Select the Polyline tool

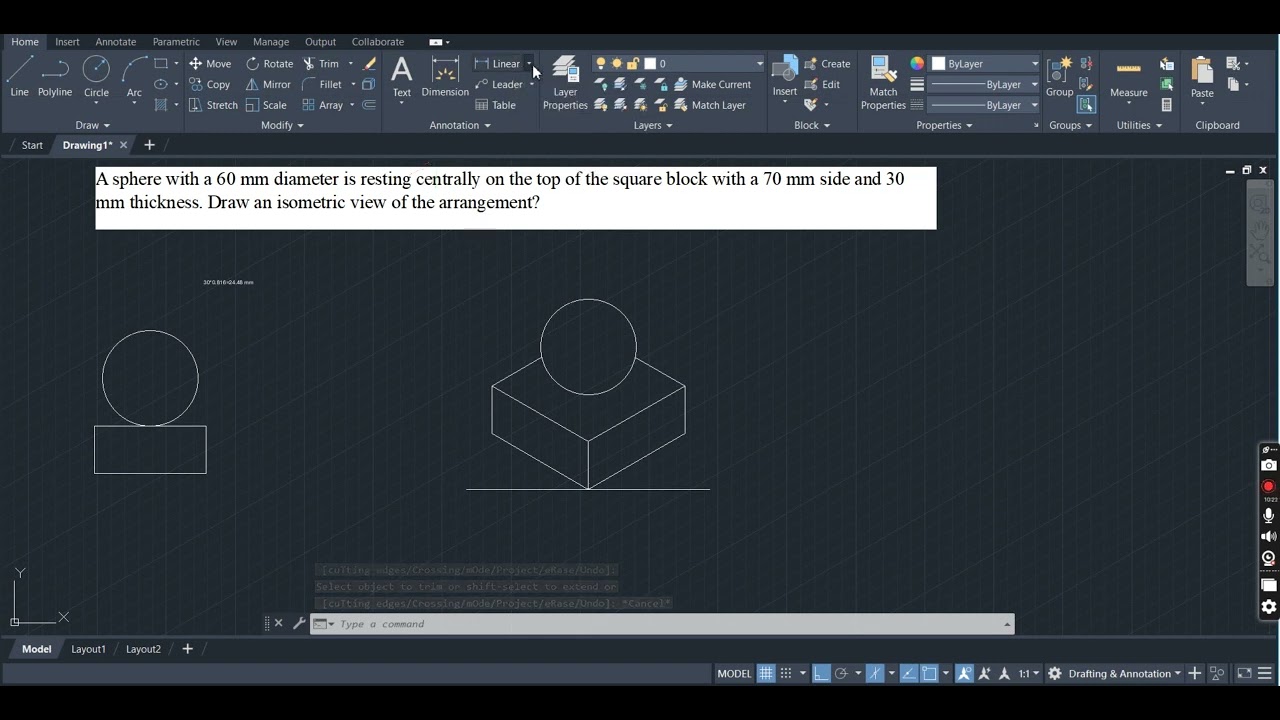point(55,77)
